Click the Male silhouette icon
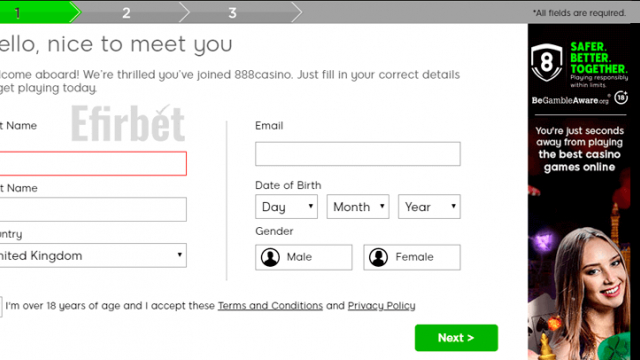The height and width of the screenshot is (360, 640). point(270,257)
